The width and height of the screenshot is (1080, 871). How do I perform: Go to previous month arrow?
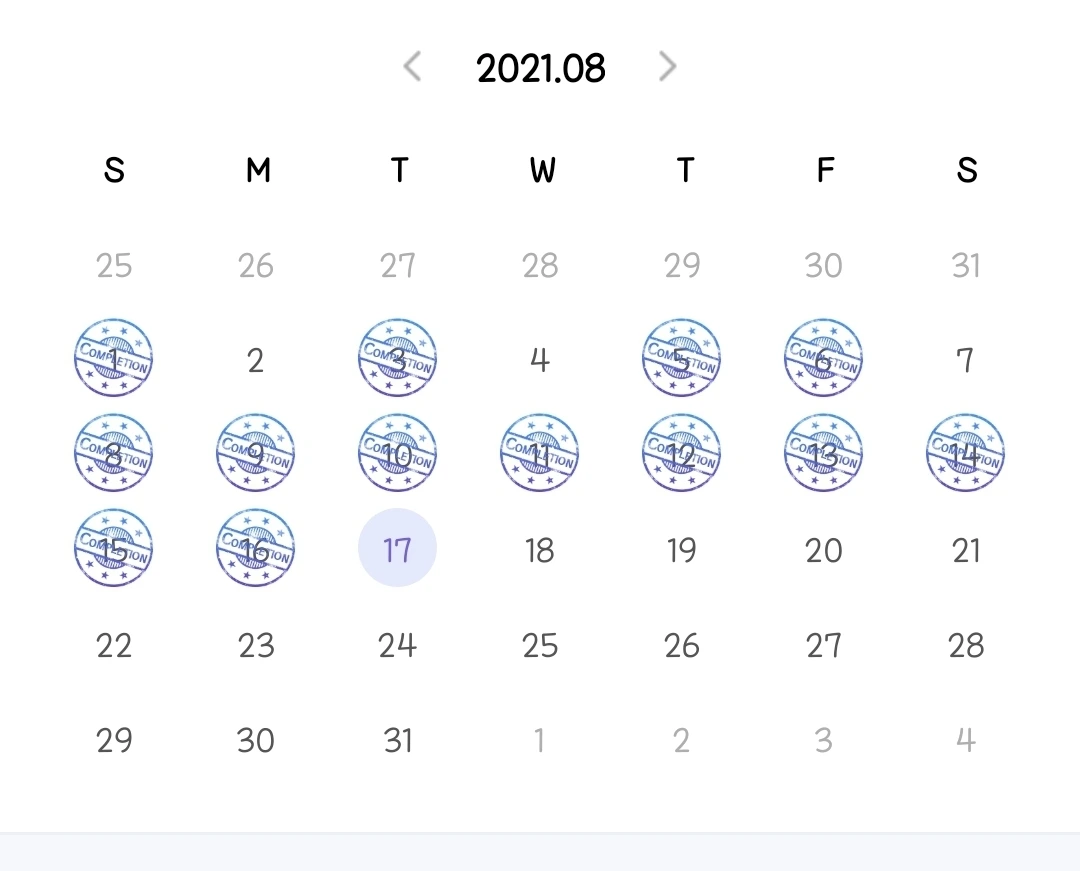[412, 67]
